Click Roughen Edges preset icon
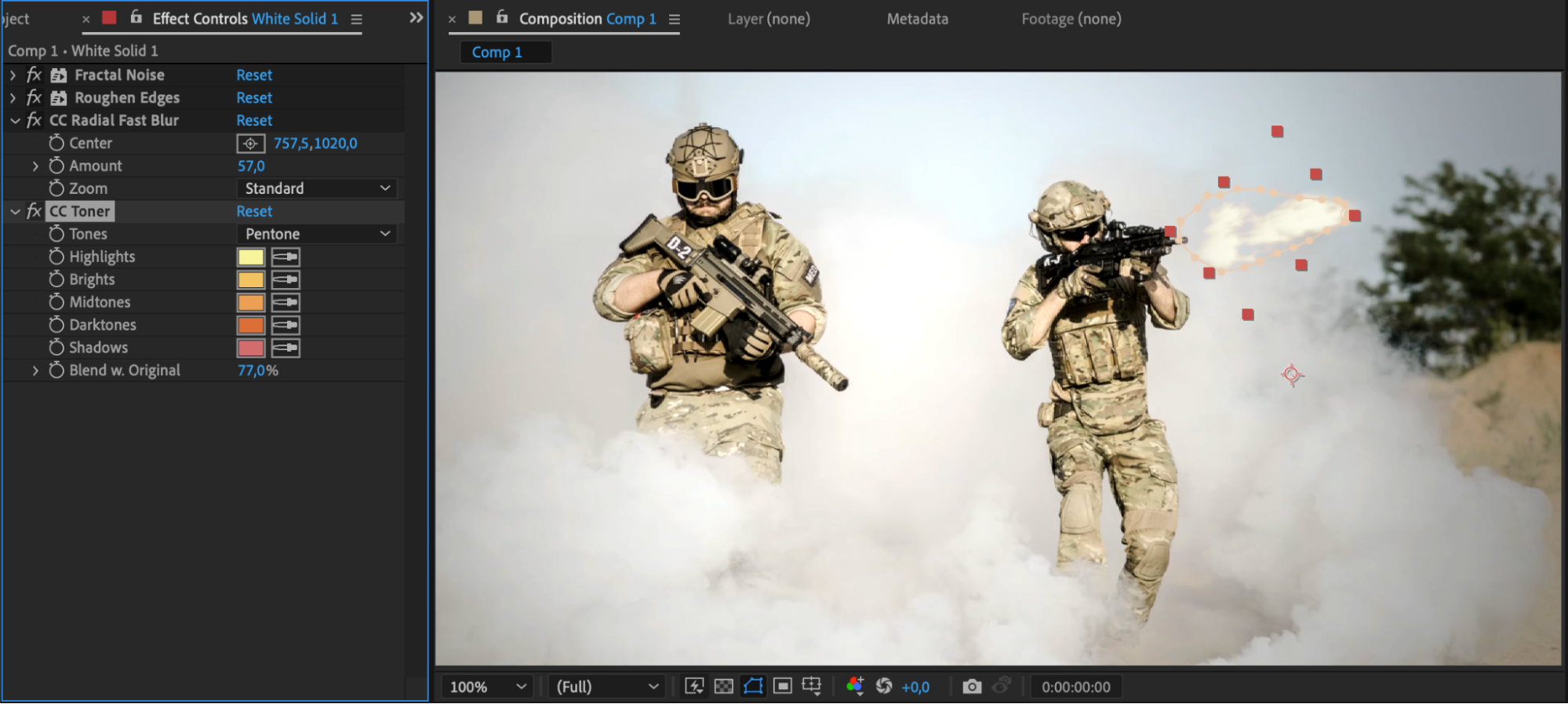 pos(59,98)
